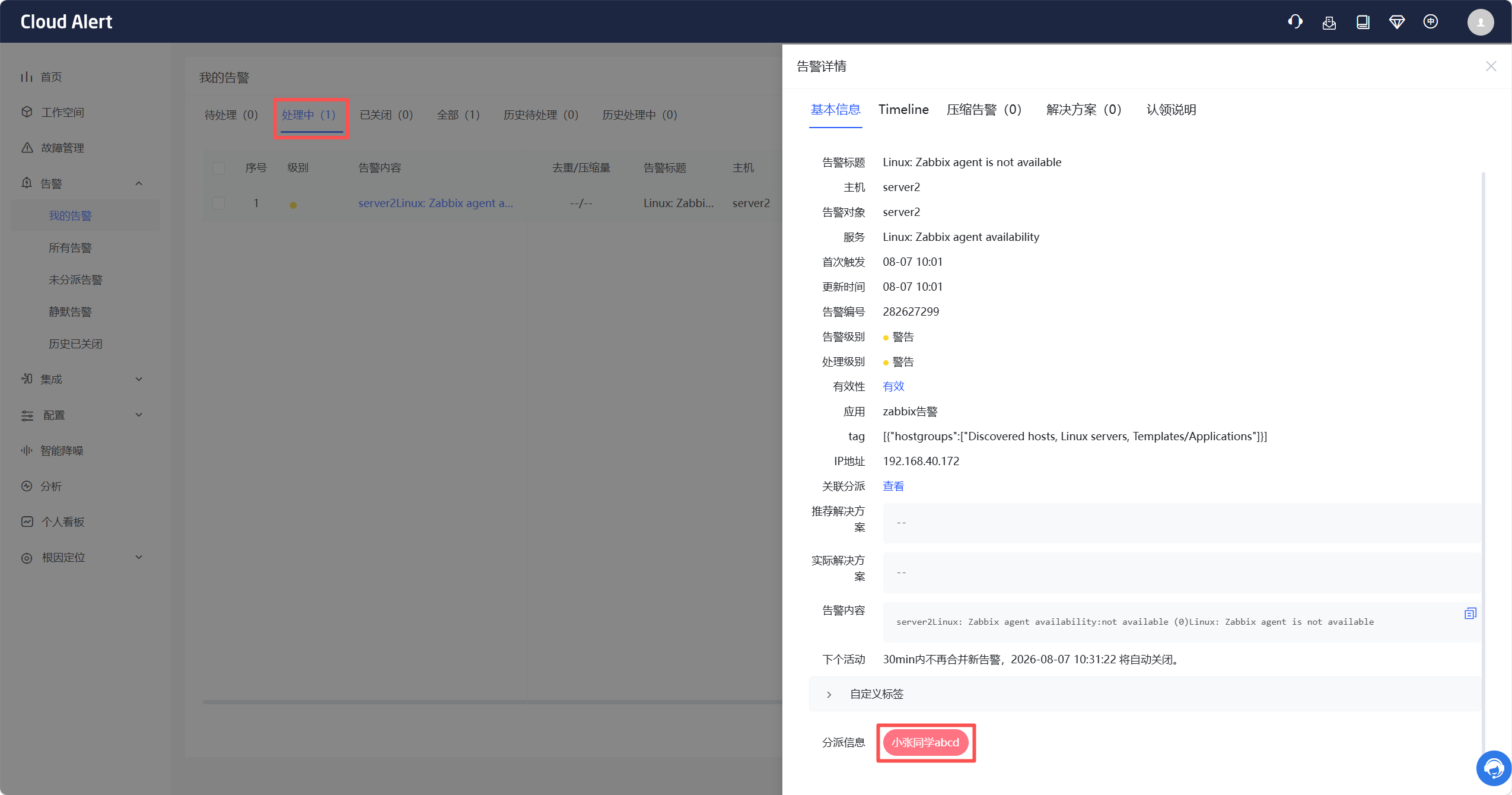This screenshot has height=795, width=1512.
Task: Switch to the 基本信息 tab
Action: click(835, 110)
